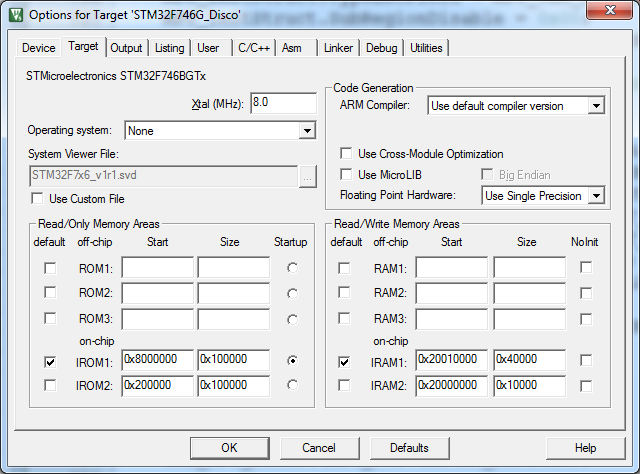Enable NoInit for RAM2
This screenshot has height=474, width=640.
point(586,293)
